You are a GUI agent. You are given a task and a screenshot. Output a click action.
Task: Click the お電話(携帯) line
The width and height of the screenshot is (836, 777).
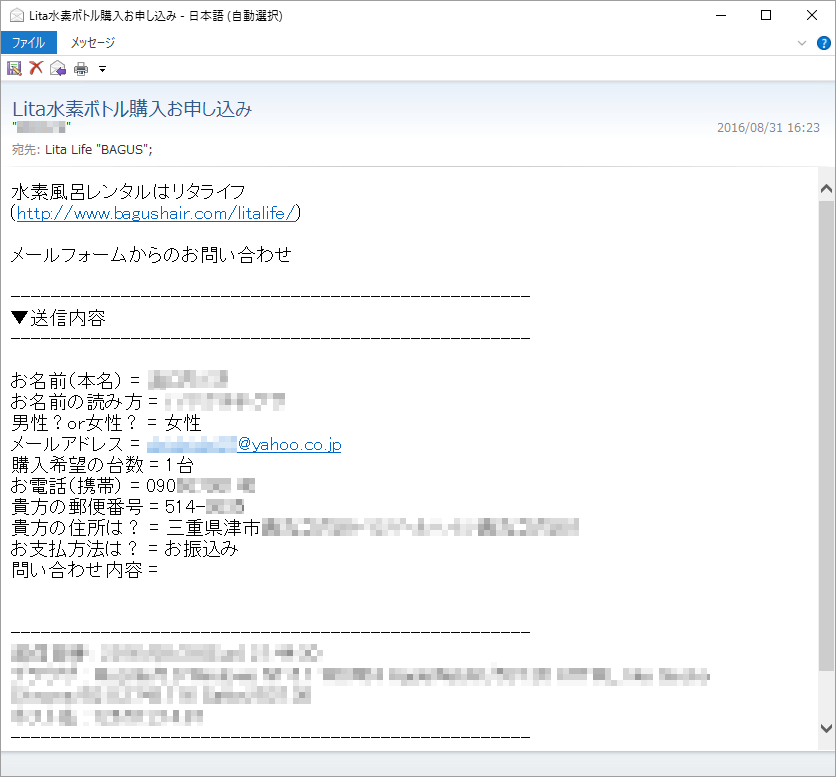pos(133,486)
